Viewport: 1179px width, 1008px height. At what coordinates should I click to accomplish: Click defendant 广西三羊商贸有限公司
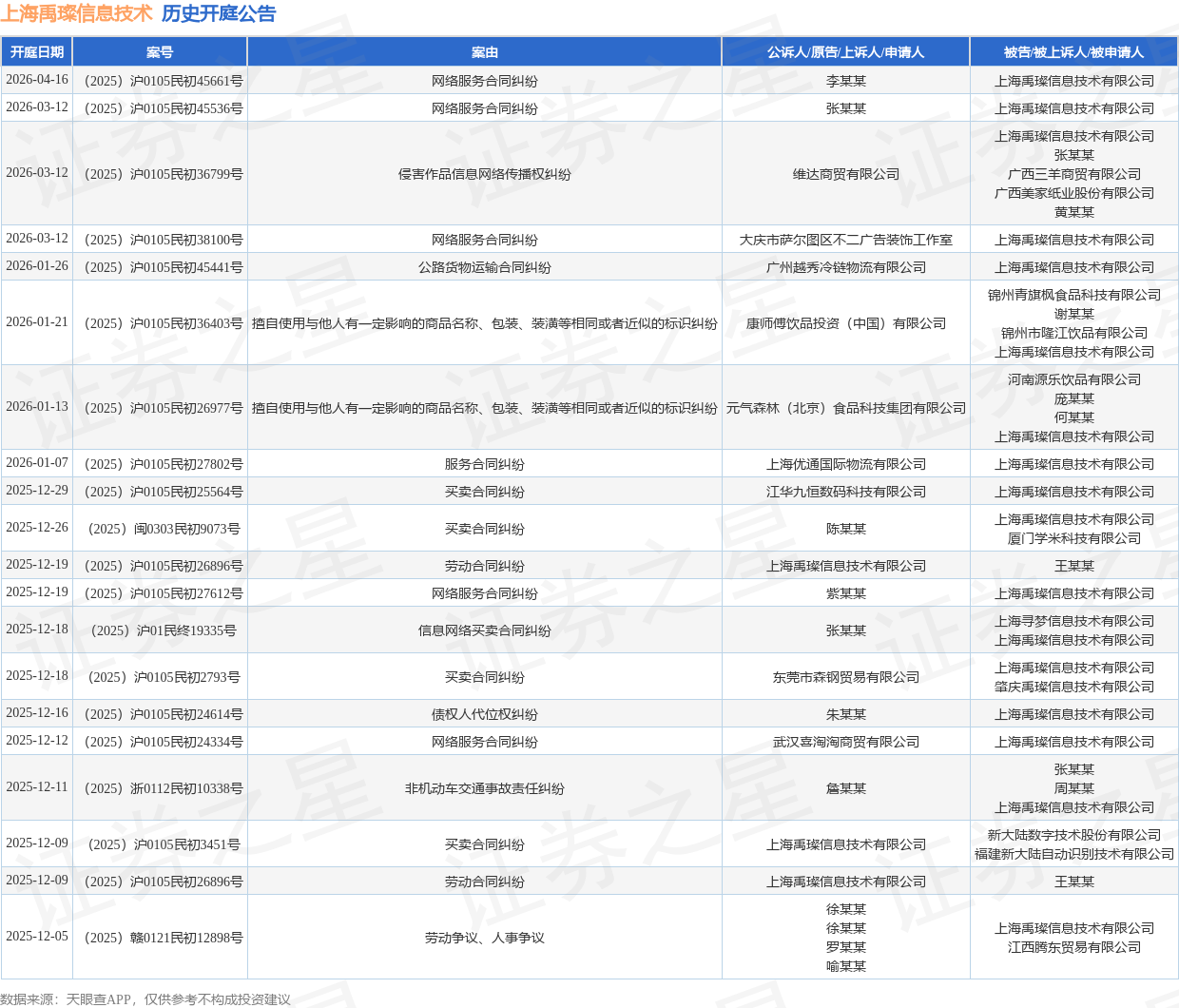(x=1074, y=175)
